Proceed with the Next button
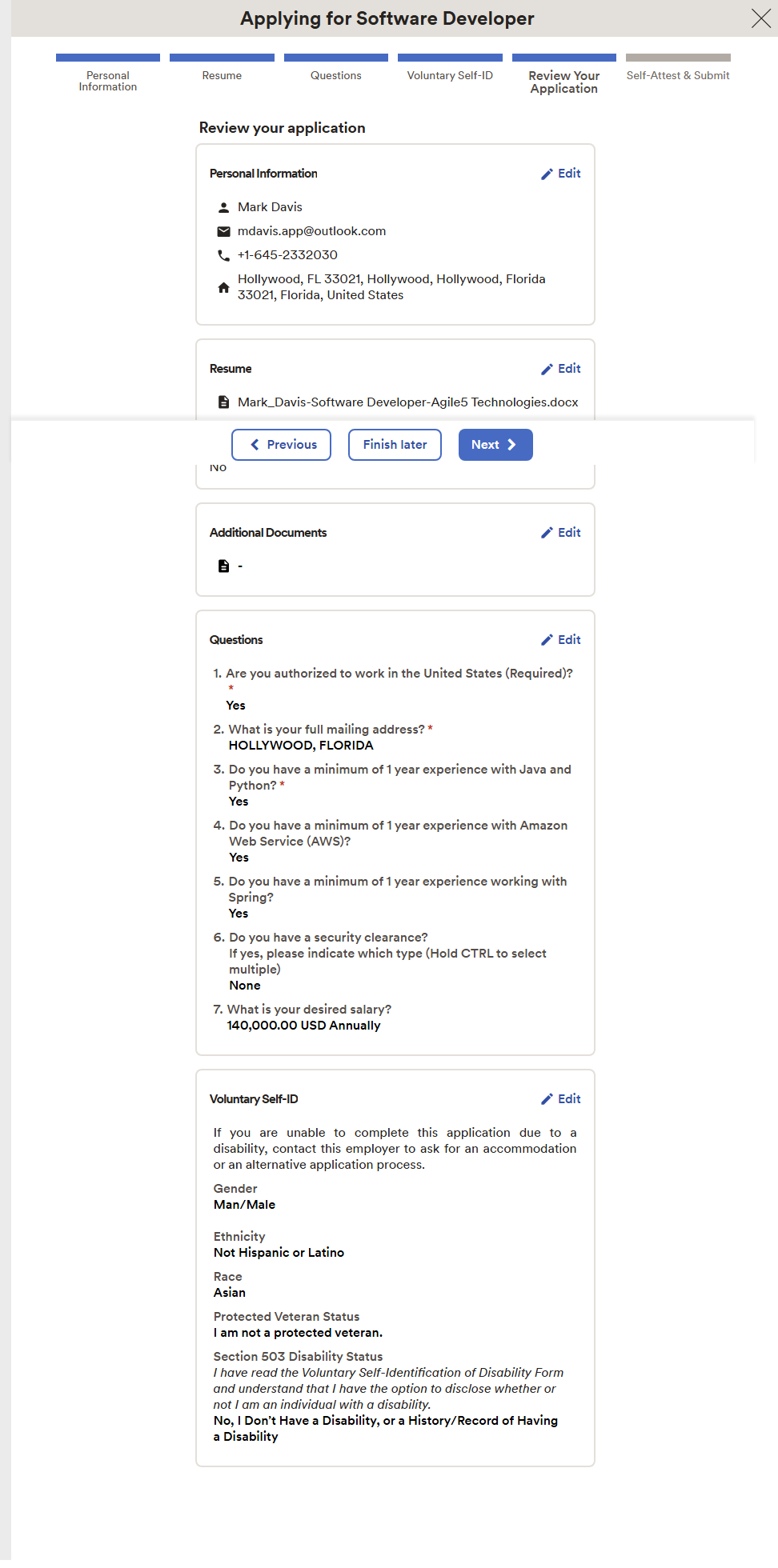 click(x=495, y=445)
